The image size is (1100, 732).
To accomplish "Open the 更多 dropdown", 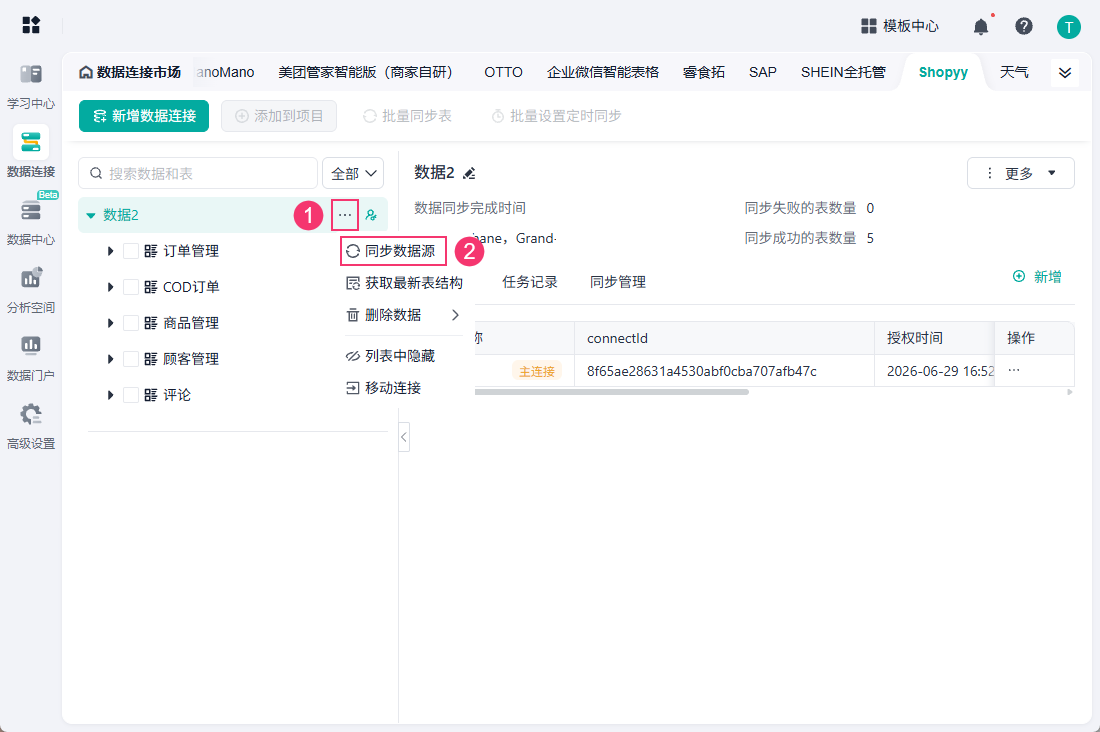I will point(1021,173).
